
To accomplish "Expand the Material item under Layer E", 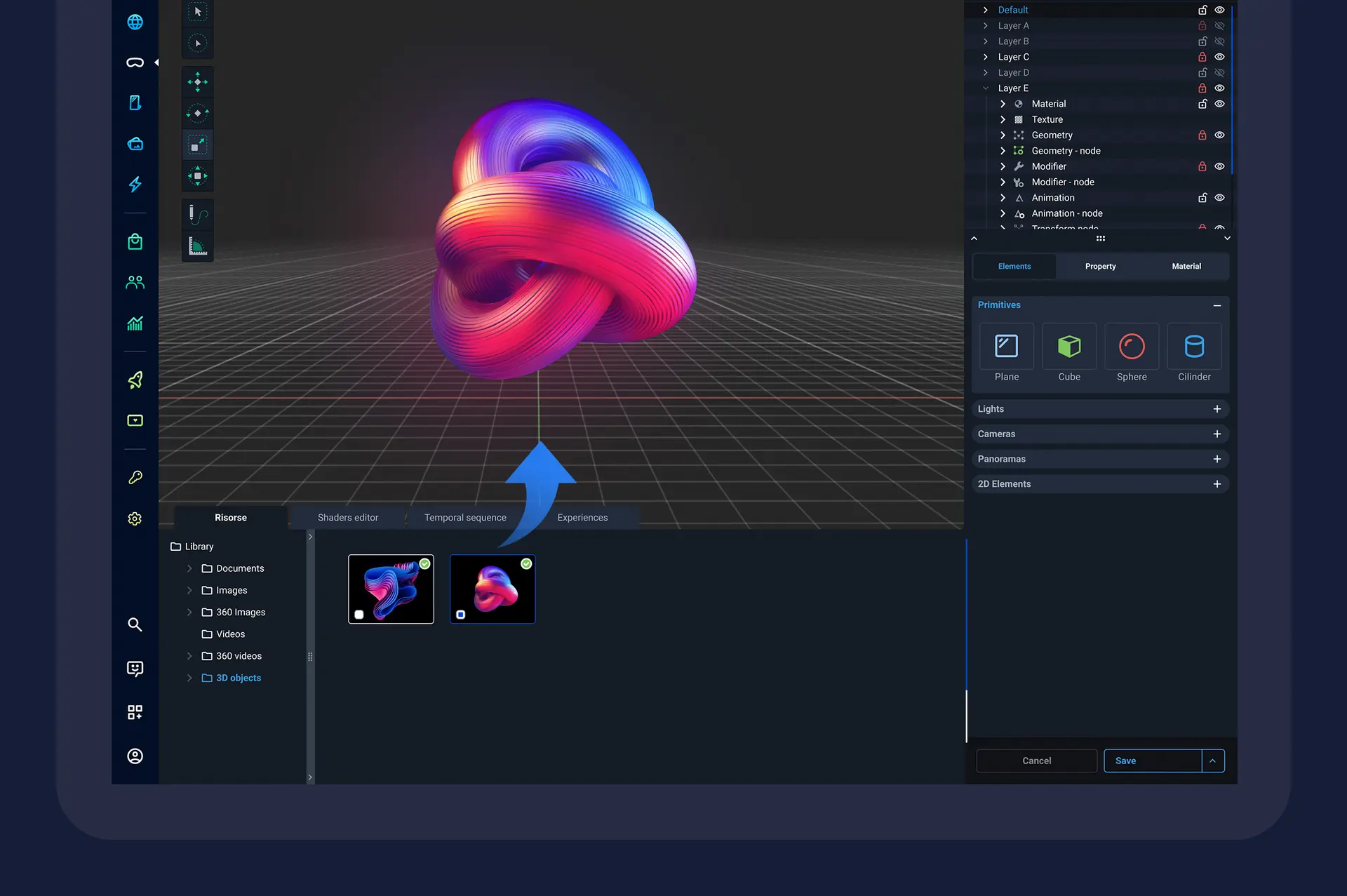I will click(x=1003, y=103).
